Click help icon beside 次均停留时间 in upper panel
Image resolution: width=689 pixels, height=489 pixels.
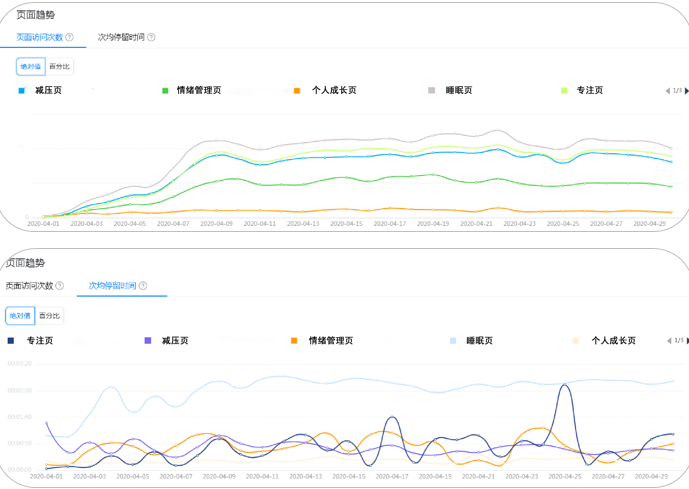(x=151, y=37)
